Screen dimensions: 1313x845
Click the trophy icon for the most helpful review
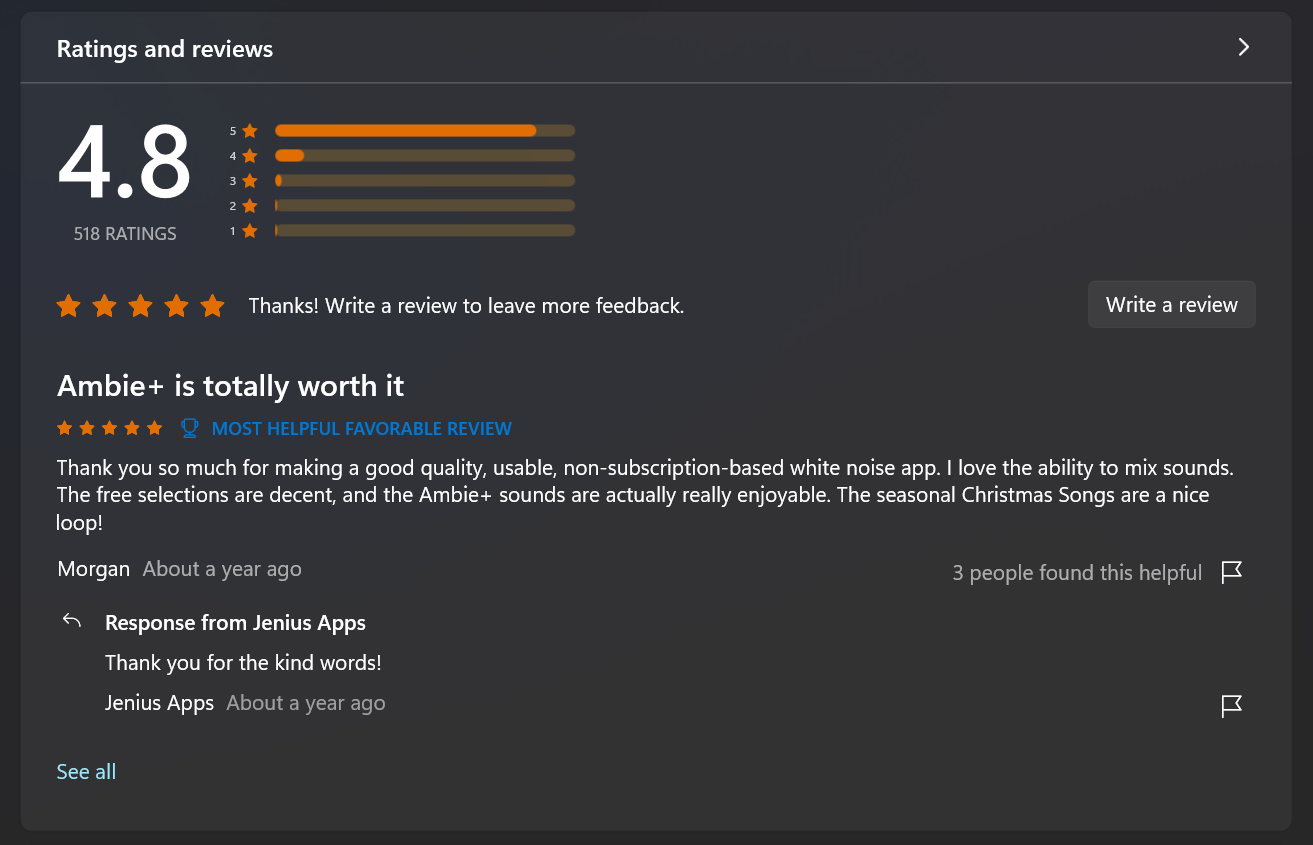point(189,428)
